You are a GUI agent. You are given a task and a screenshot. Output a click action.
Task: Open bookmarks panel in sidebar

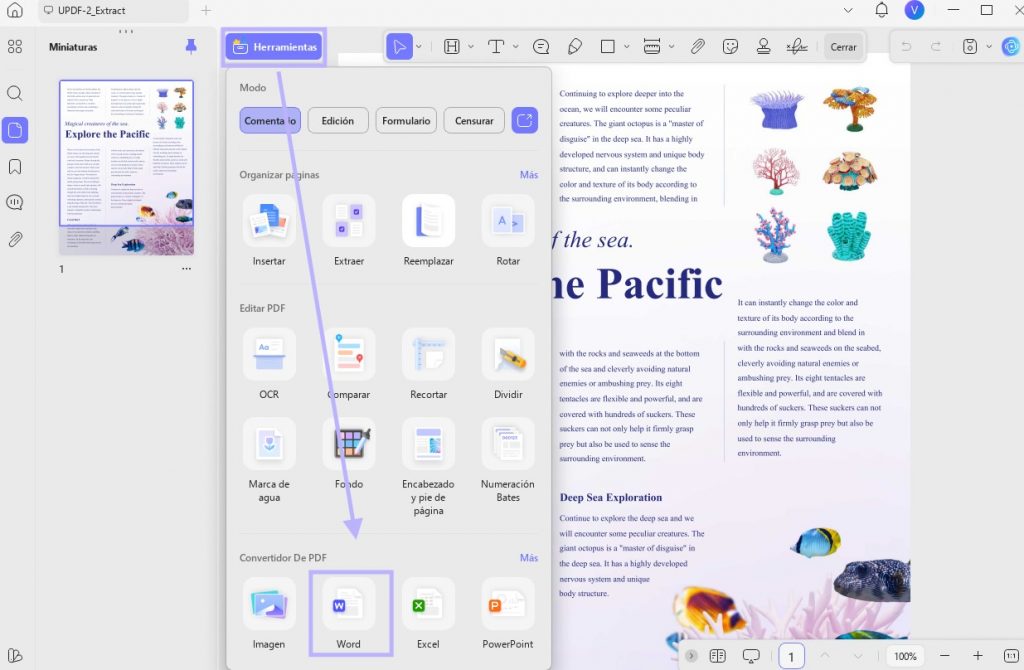(14, 167)
